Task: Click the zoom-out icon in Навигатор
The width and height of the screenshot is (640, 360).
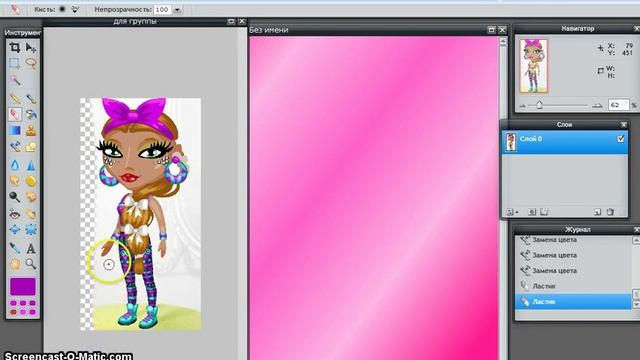Action: [522, 106]
